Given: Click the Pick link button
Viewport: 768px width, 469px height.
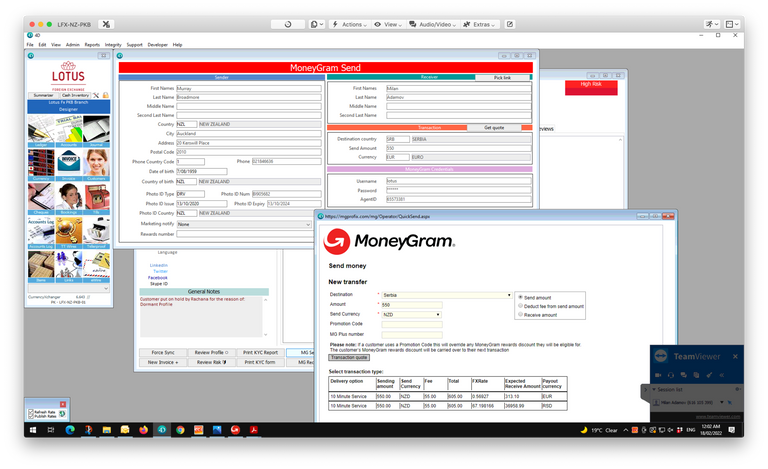Looking at the screenshot, I should pyautogui.click(x=502, y=78).
